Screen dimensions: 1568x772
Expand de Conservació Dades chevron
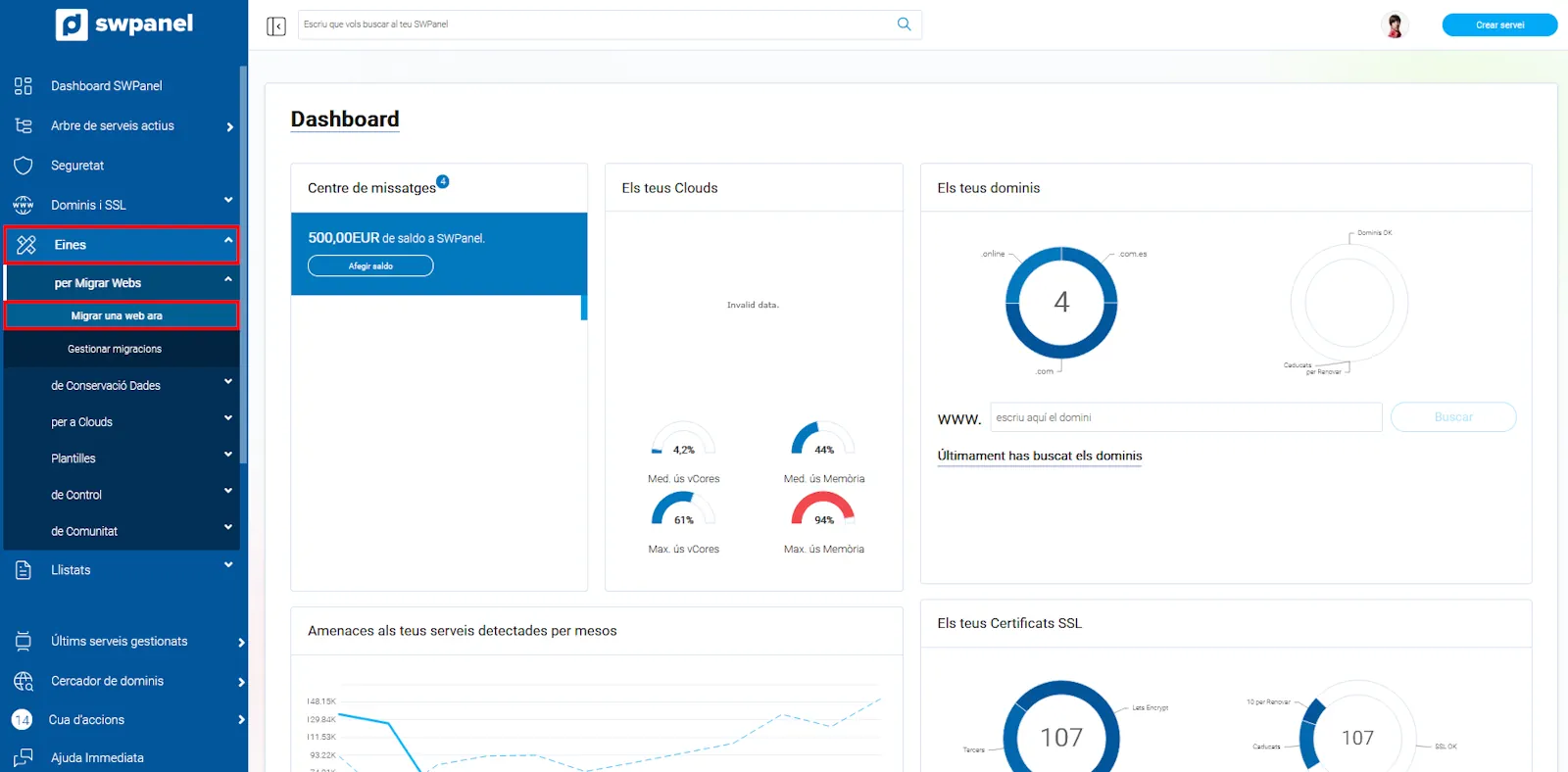tap(228, 381)
